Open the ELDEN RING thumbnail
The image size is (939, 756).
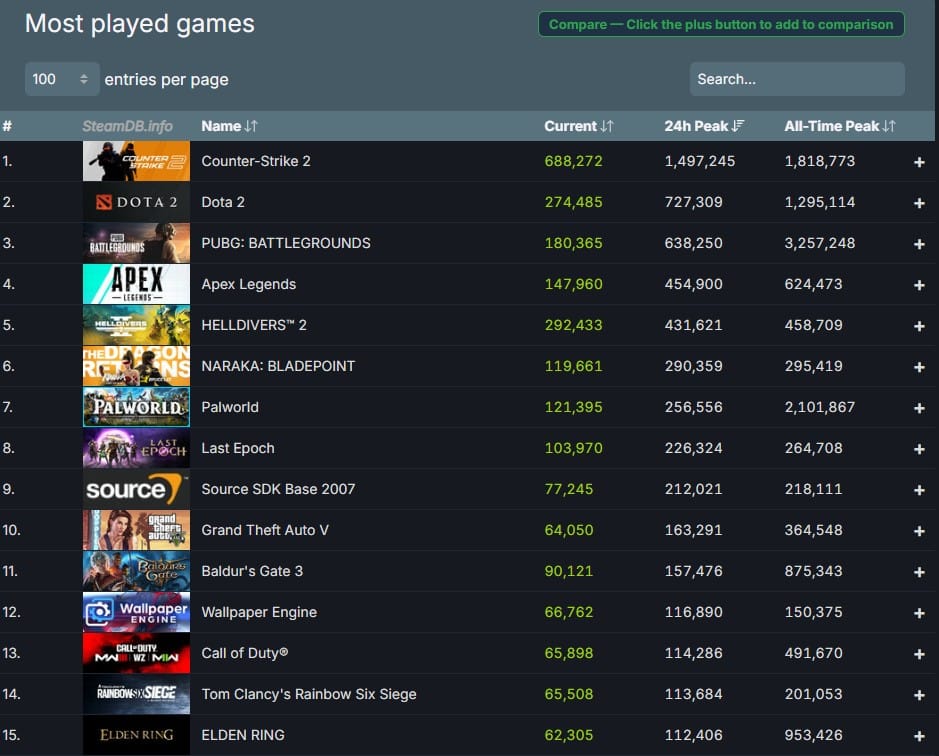tap(137, 736)
